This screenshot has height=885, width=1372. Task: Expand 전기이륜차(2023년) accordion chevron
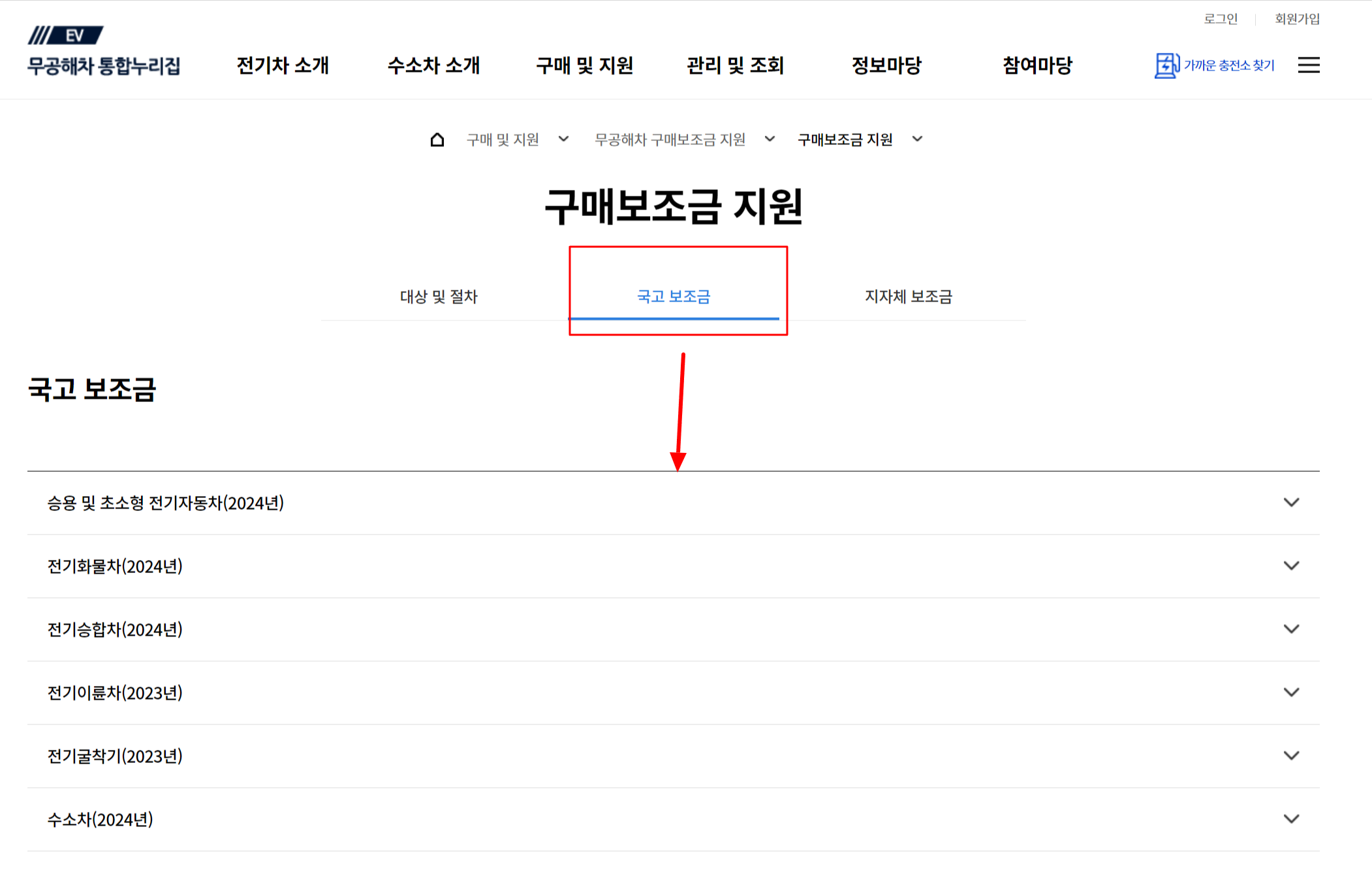(x=1290, y=692)
